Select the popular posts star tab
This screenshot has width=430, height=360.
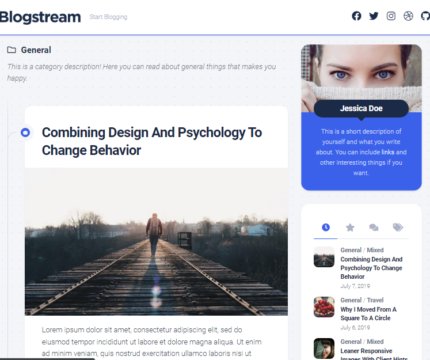coord(350,227)
